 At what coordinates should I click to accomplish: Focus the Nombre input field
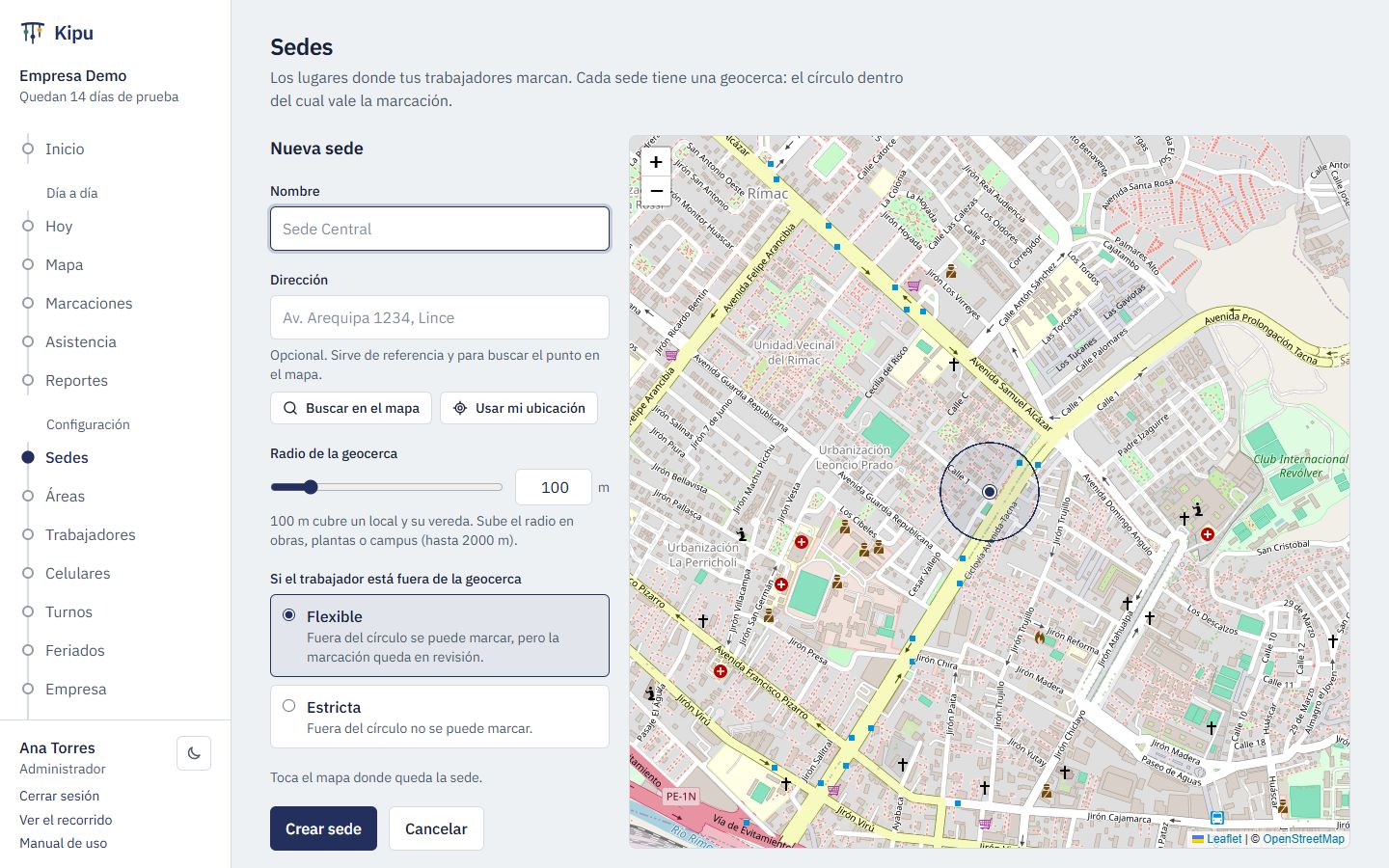440,229
